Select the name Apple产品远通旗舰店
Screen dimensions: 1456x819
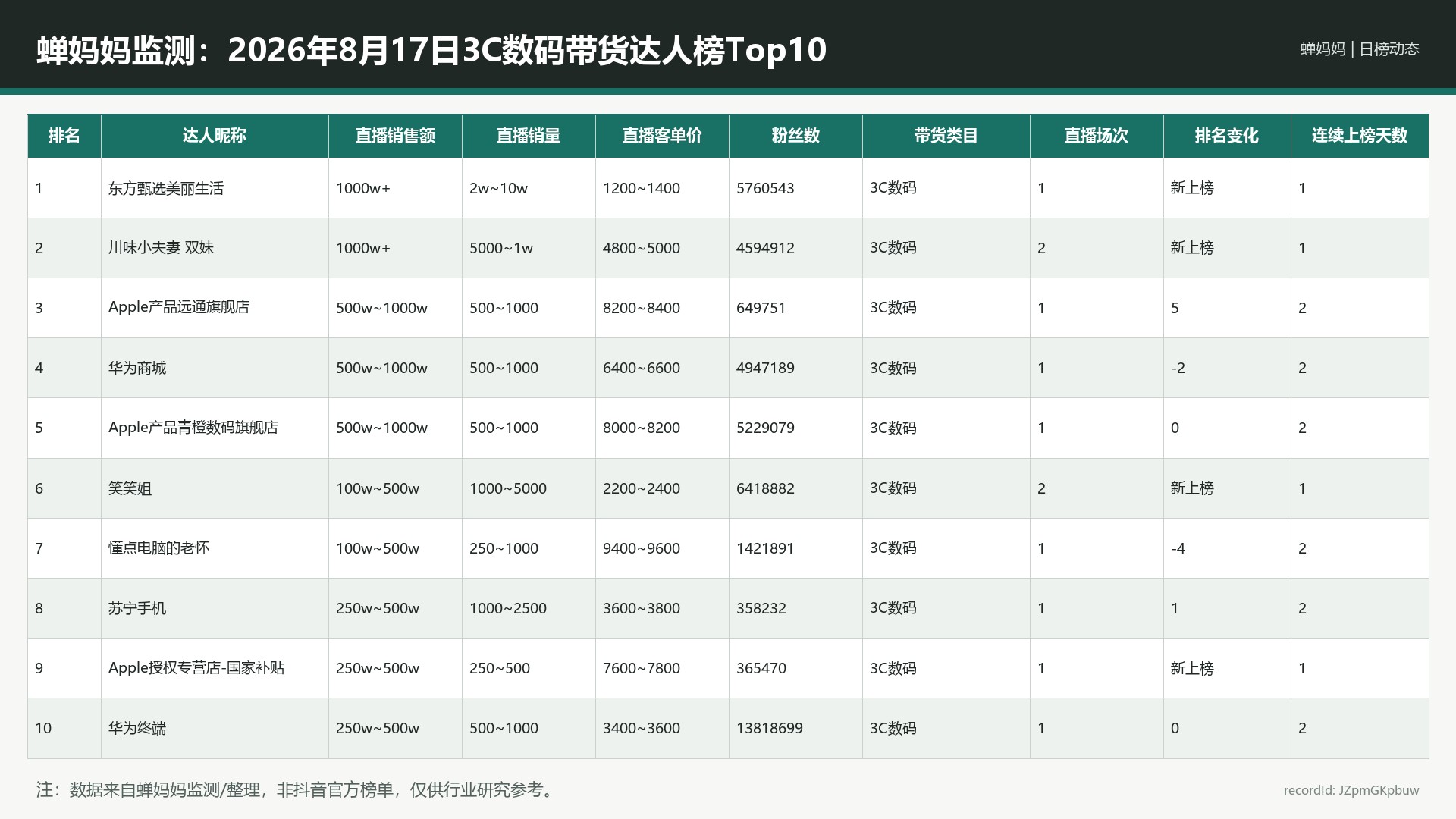[179, 307]
